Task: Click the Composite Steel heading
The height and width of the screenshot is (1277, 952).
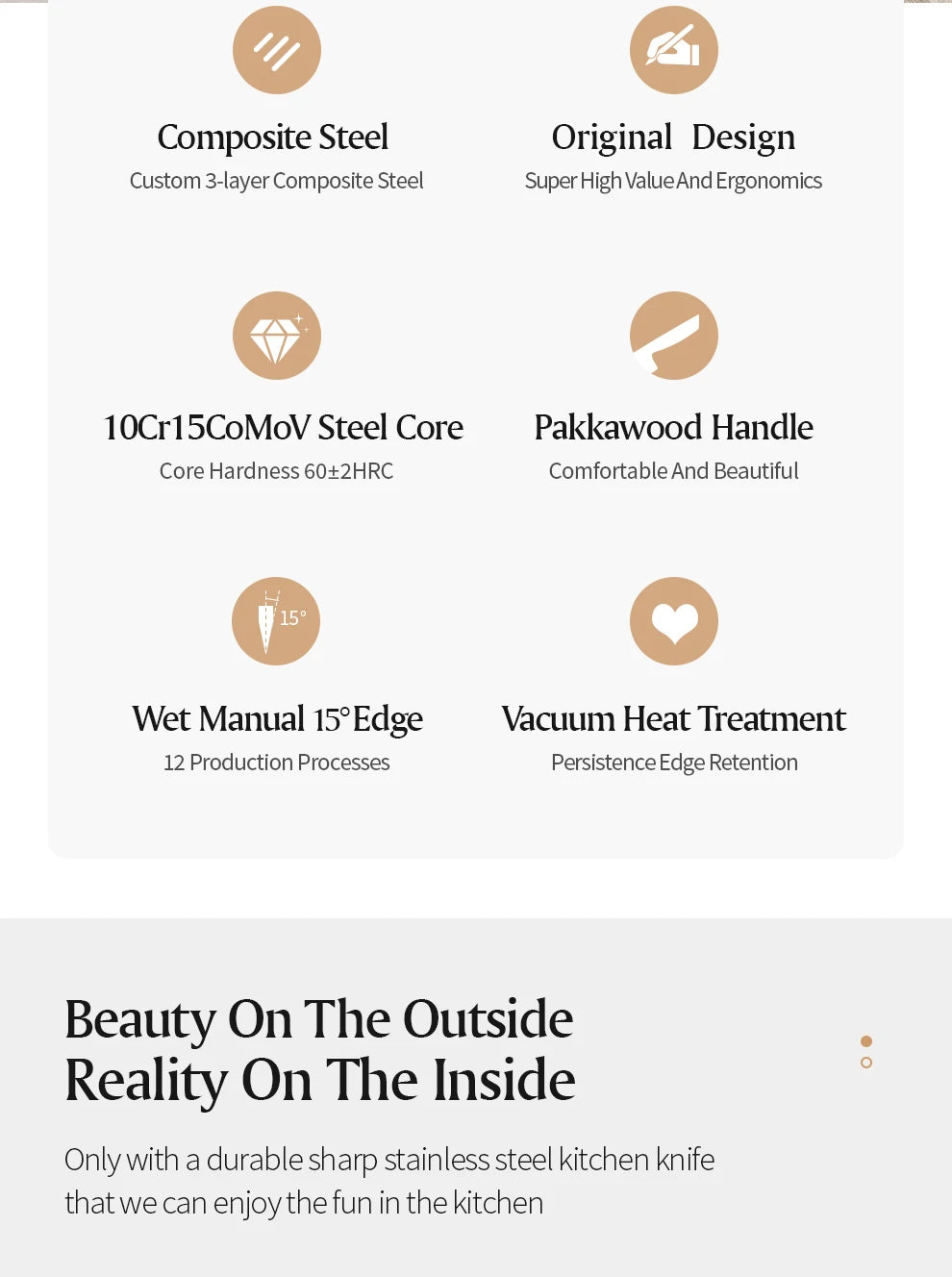Action: coord(273,138)
